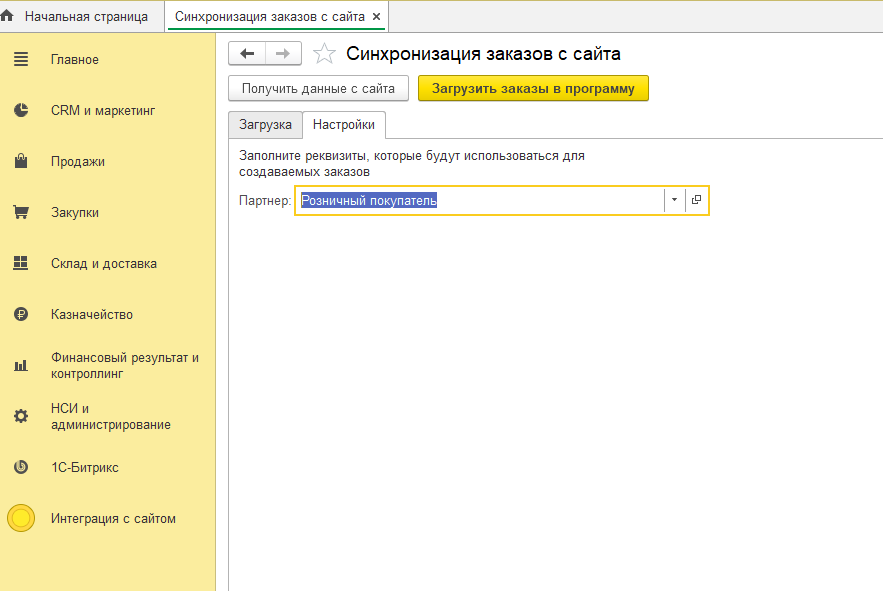883x591 pixels.
Task: Click Получить данные с сайта button
Action: (x=318, y=88)
